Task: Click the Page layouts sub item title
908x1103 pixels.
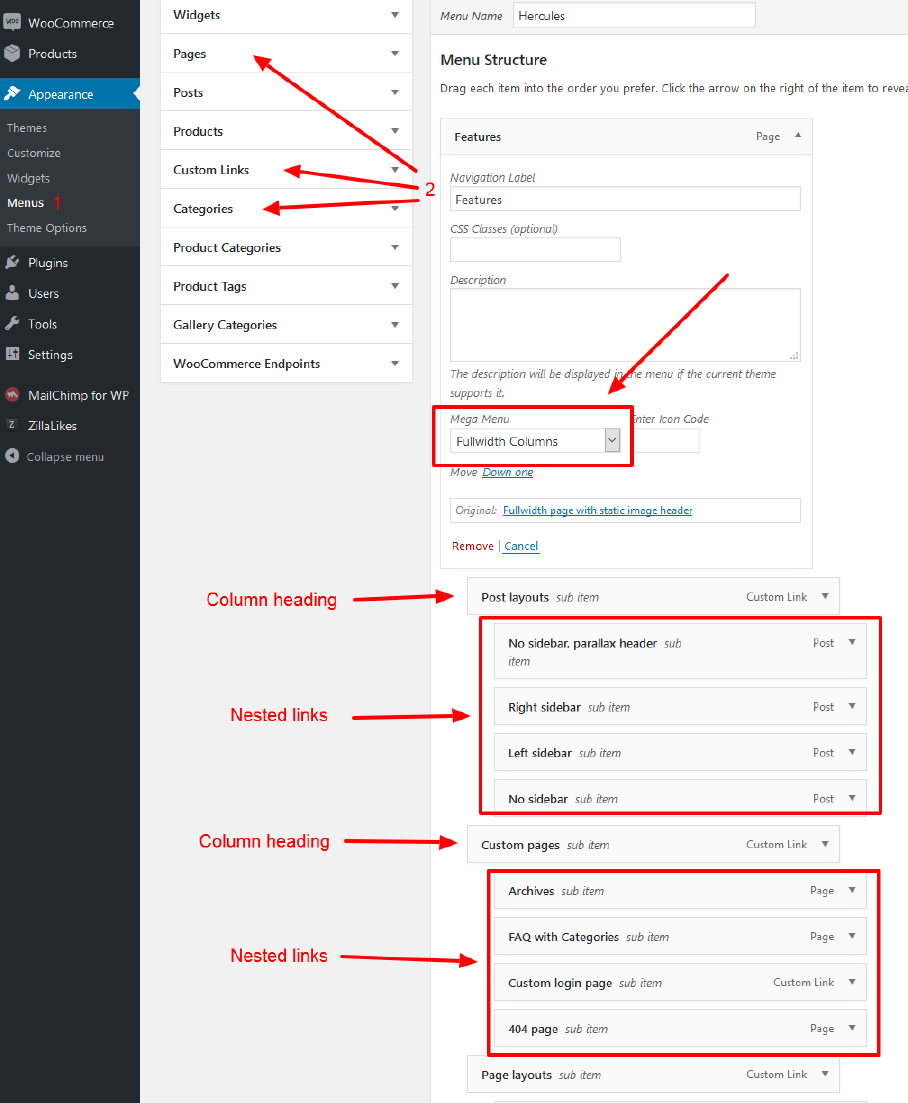Action: 516,1075
